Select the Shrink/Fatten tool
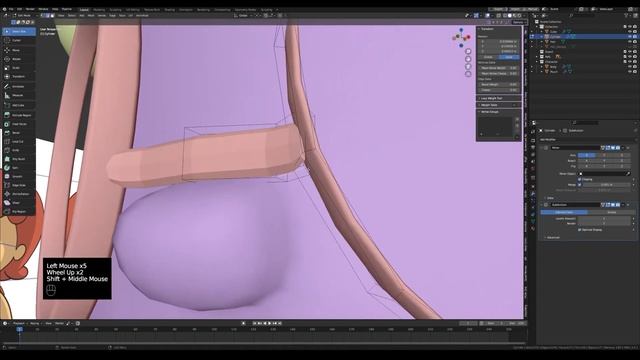 click(x=19, y=194)
